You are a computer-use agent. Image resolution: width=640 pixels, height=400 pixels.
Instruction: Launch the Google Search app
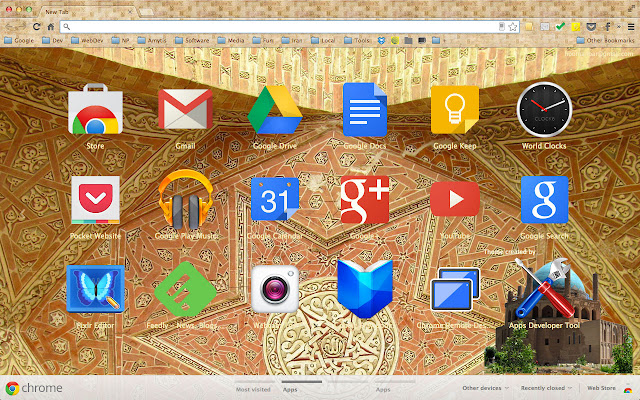click(544, 200)
